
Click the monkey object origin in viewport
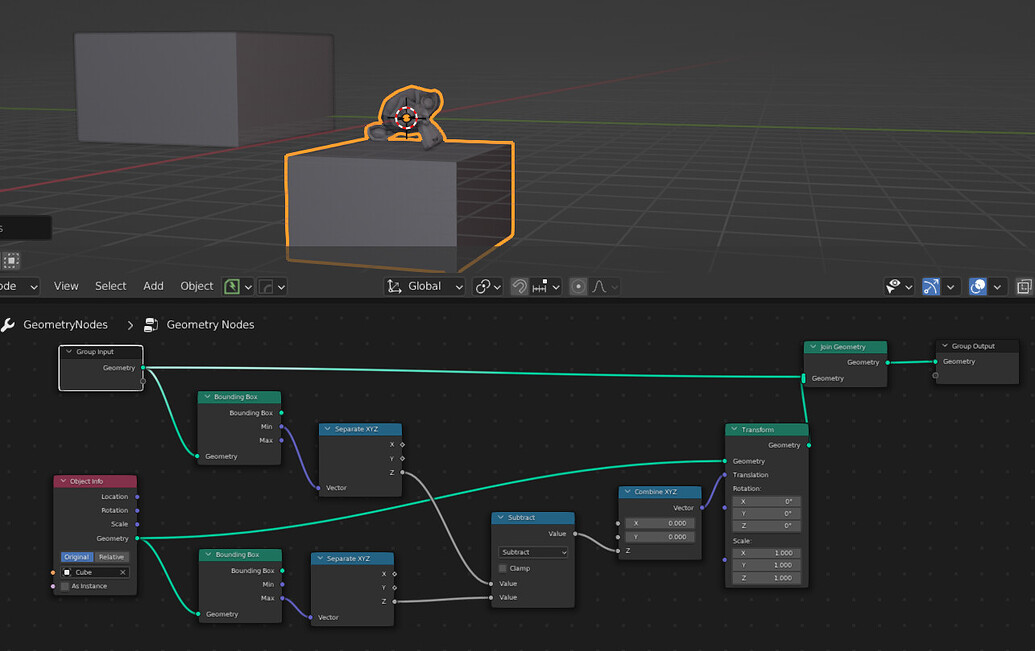[406, 118]
